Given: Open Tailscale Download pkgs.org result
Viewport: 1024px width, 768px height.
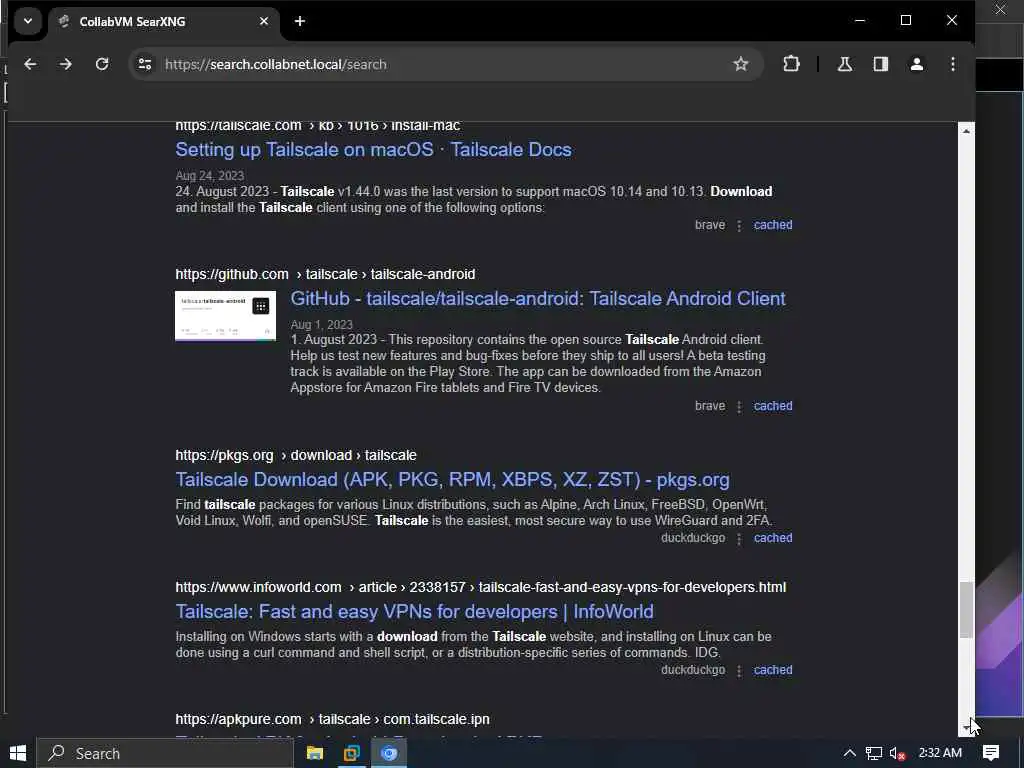Looking at the screenshot, I should (453, 479).
